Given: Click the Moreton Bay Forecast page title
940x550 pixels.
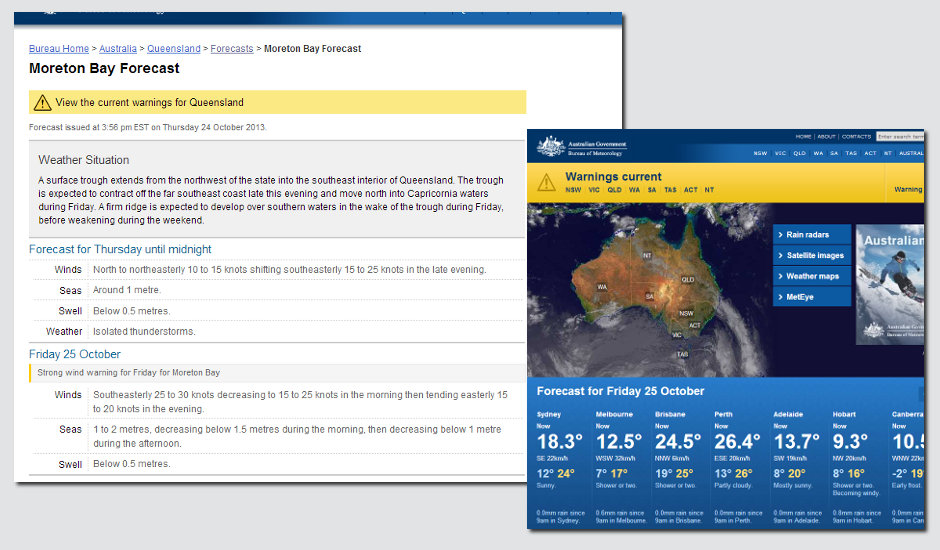Looking at the screenshot, I should click(x=104, y=68).
